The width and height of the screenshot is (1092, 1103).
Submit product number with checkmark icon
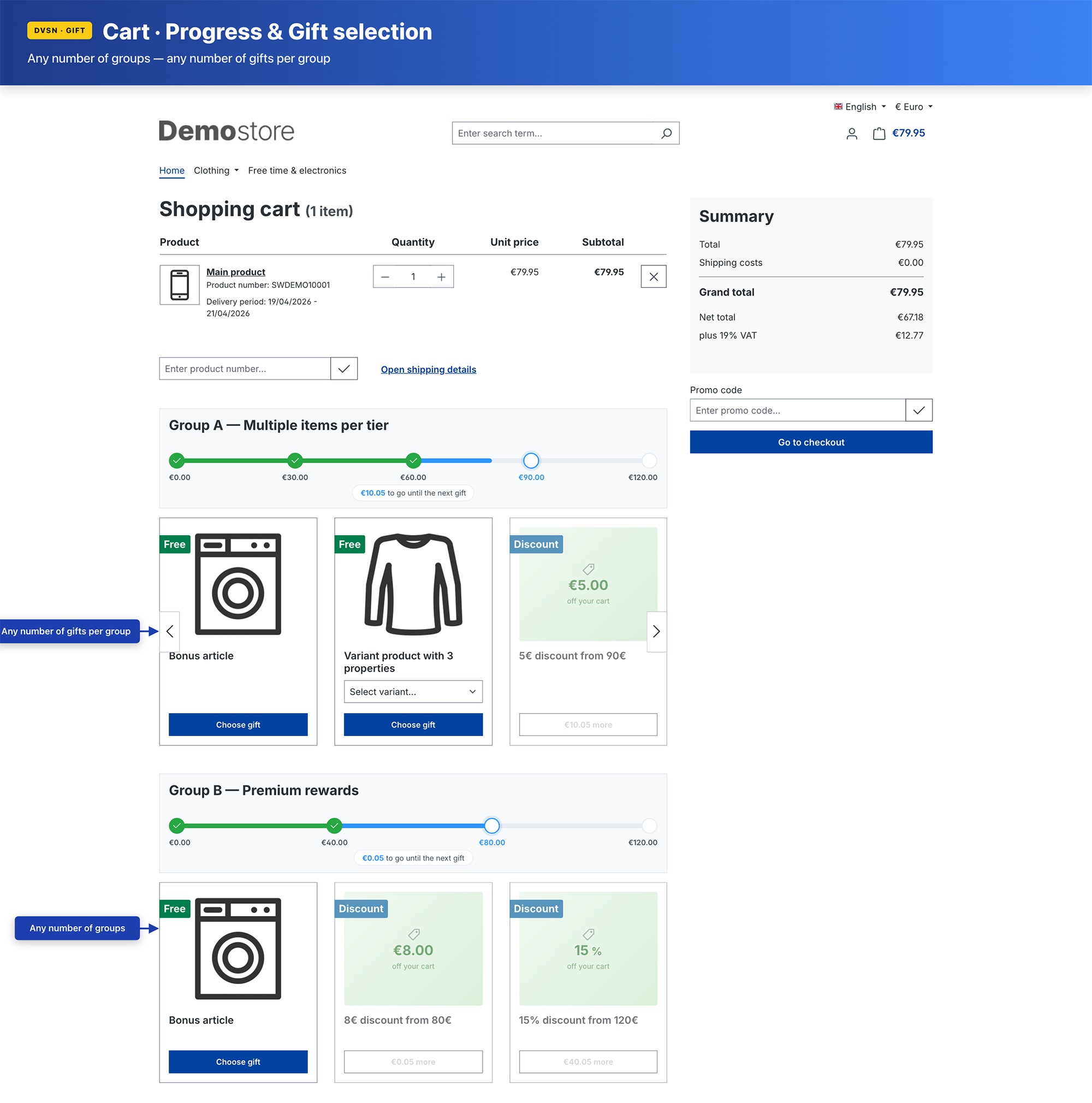(x=343, y=369)
